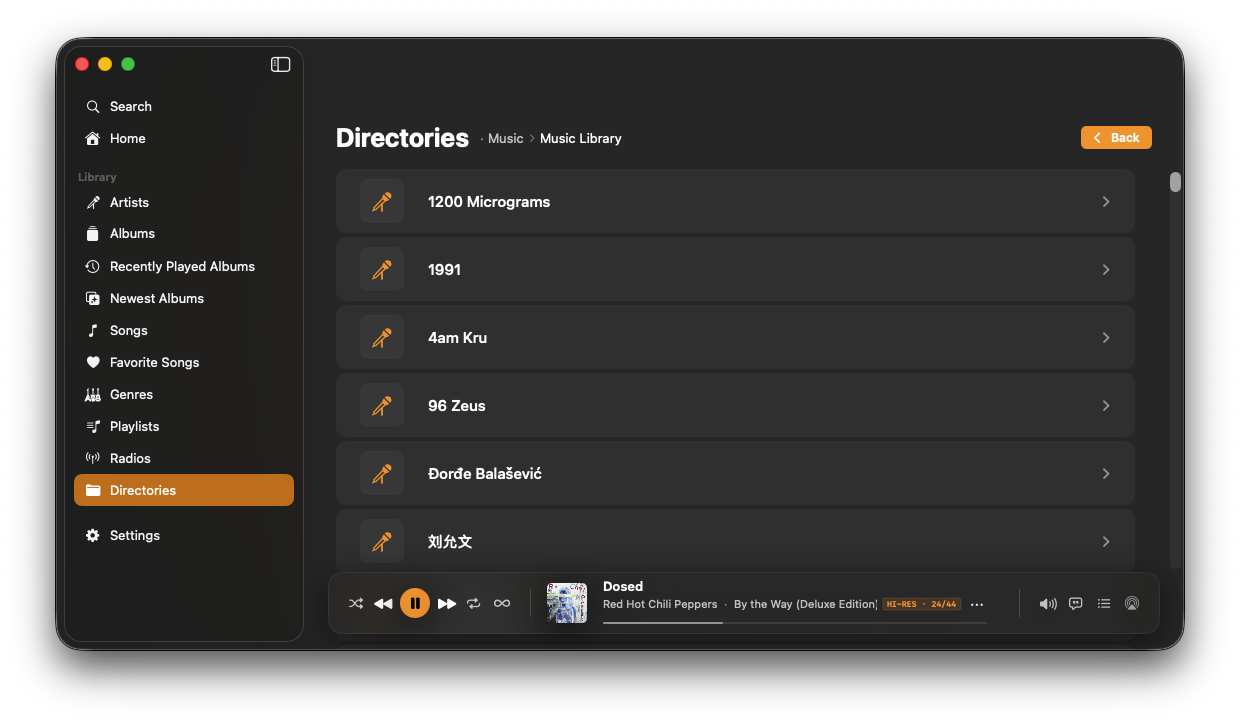
Task: Navigate via the Music breadcrumb link
Action: pos(505,138)
